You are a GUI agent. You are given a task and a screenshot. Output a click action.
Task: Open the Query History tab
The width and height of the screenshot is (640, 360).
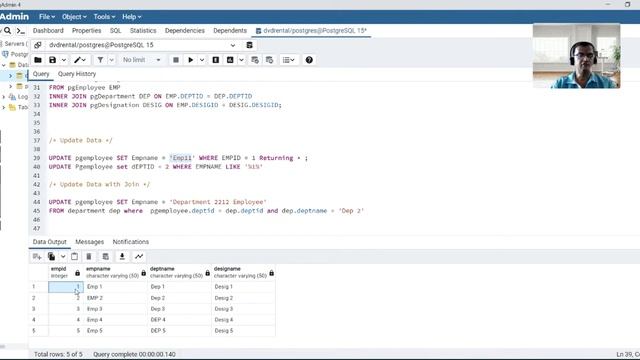tap(77, 74)
